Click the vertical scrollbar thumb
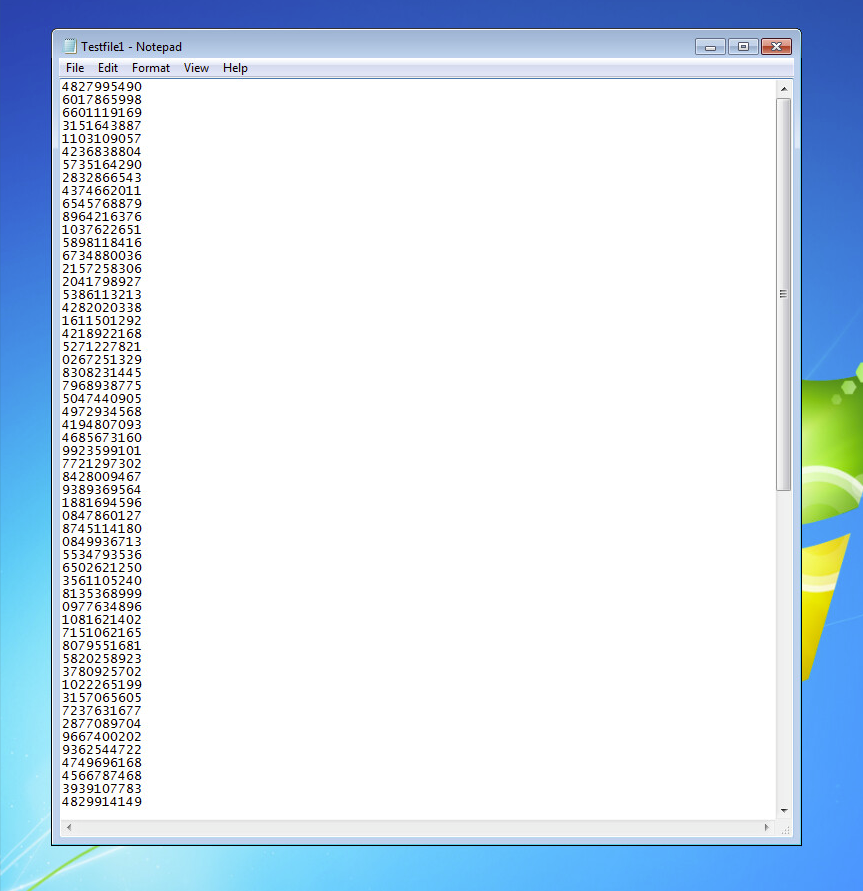Viewport: 863px width, 891px height. tap(784, 293)
